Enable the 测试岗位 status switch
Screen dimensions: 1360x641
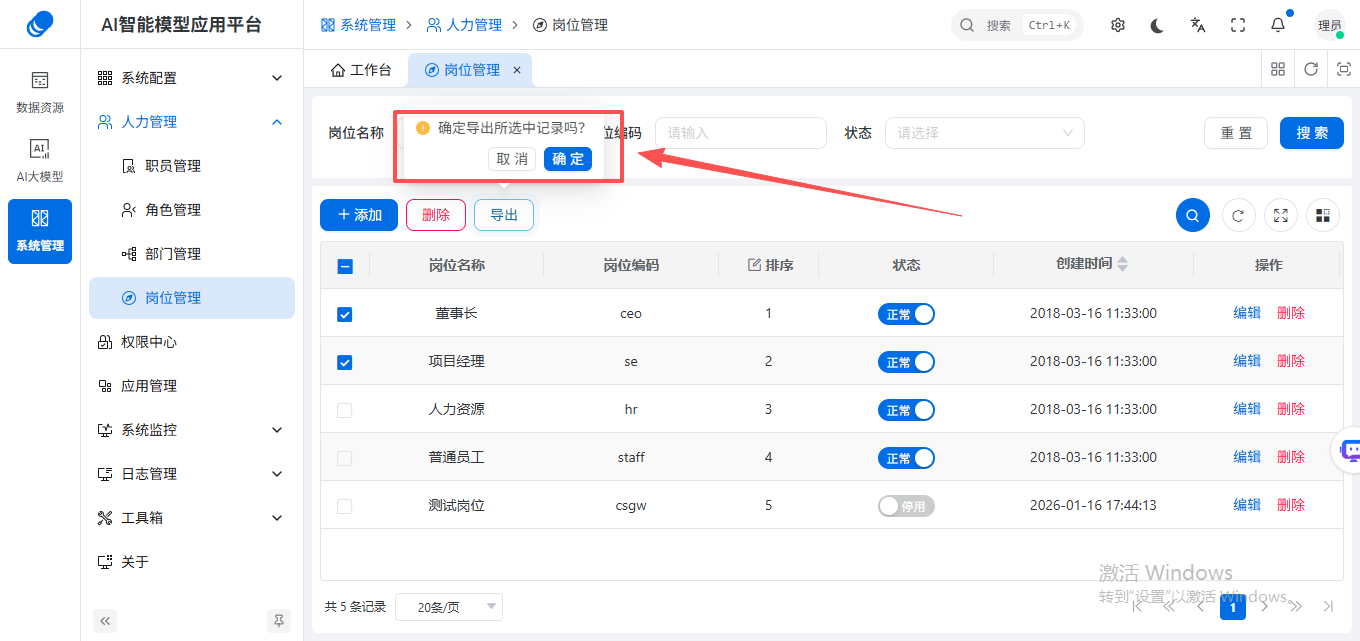(906, 506)
